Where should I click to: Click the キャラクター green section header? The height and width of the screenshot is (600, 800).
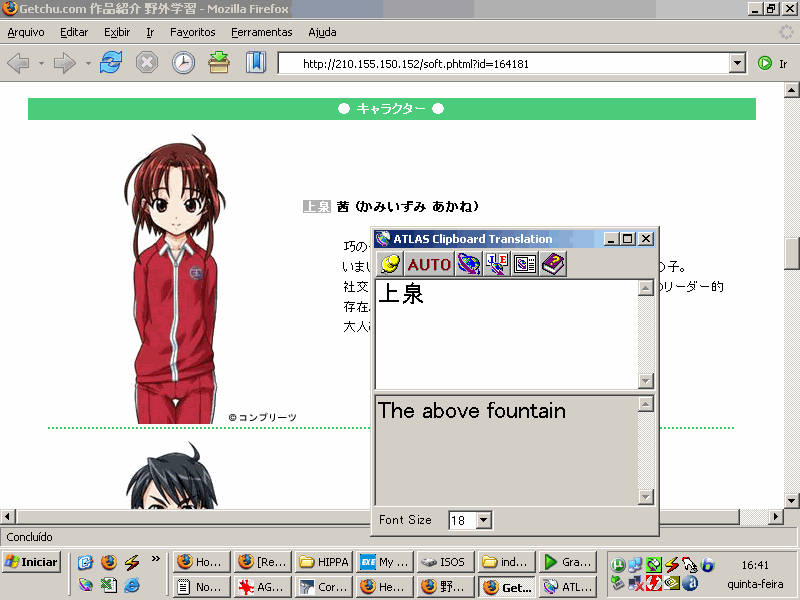[x=391, y=109]
